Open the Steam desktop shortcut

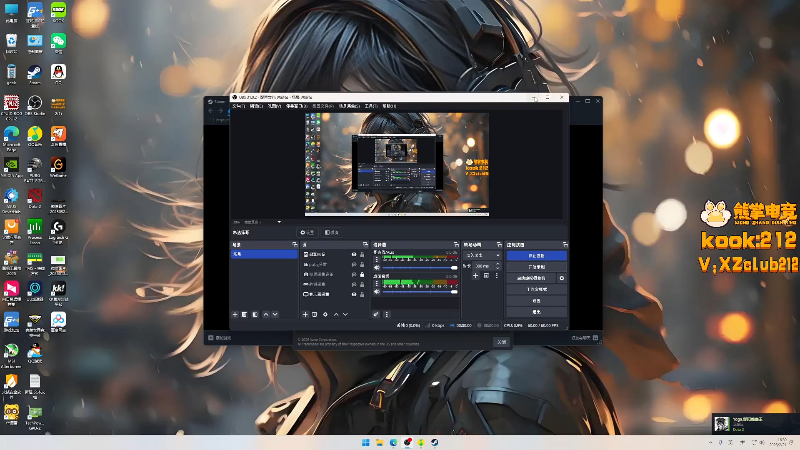[x=35, y=74]
